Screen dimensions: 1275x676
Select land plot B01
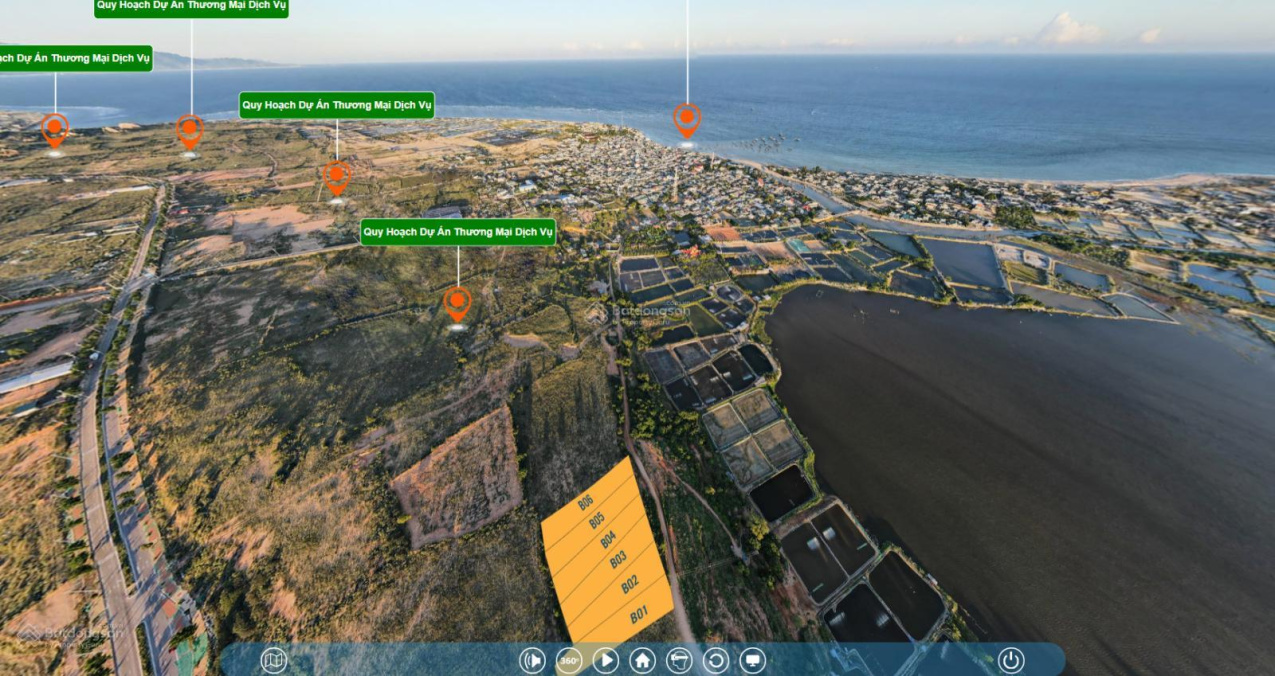637,614
